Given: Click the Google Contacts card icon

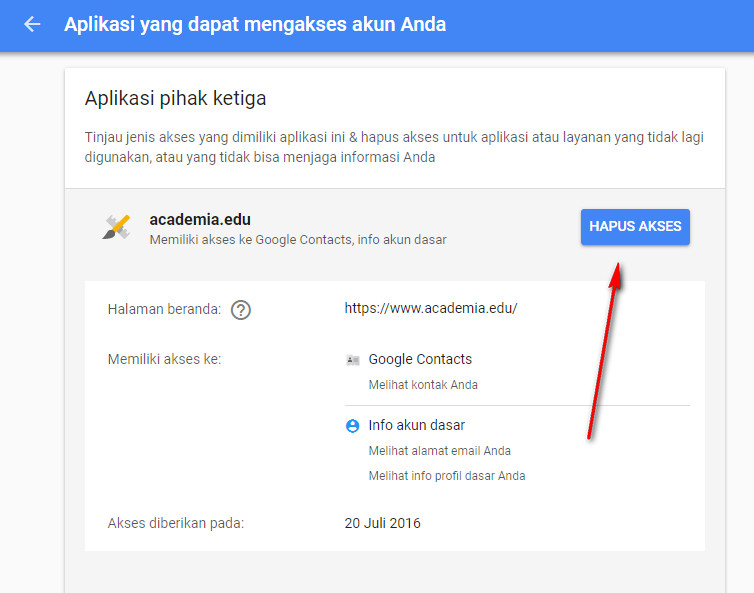Looking at the screenshot, I should (352, 360).
